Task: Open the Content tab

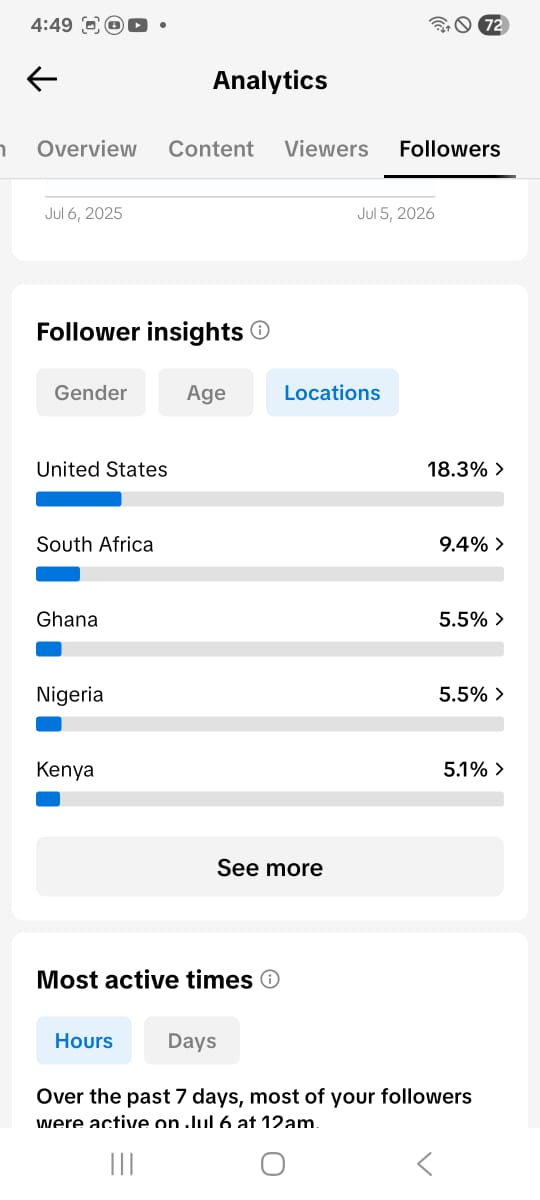Action: pos(211,149)
